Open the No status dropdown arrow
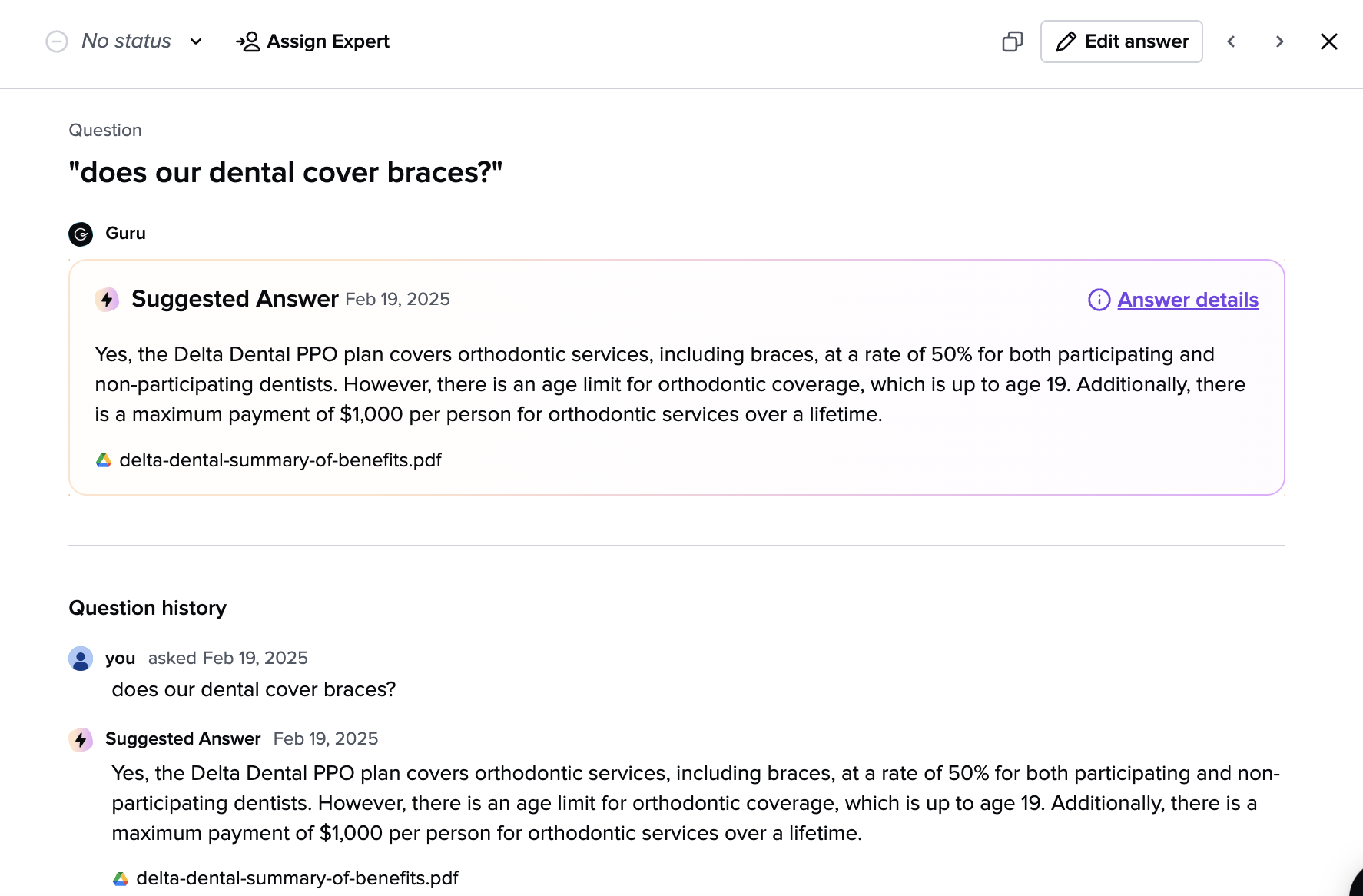The image size is (1363, 896). click(196, 41)
